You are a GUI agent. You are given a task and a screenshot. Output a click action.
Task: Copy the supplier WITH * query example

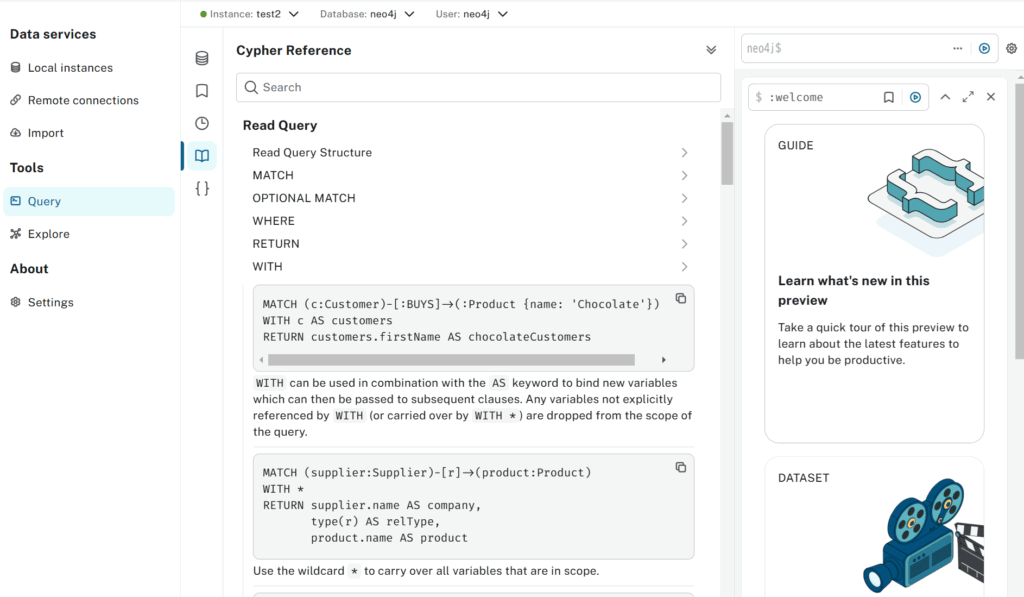point(680,467)
